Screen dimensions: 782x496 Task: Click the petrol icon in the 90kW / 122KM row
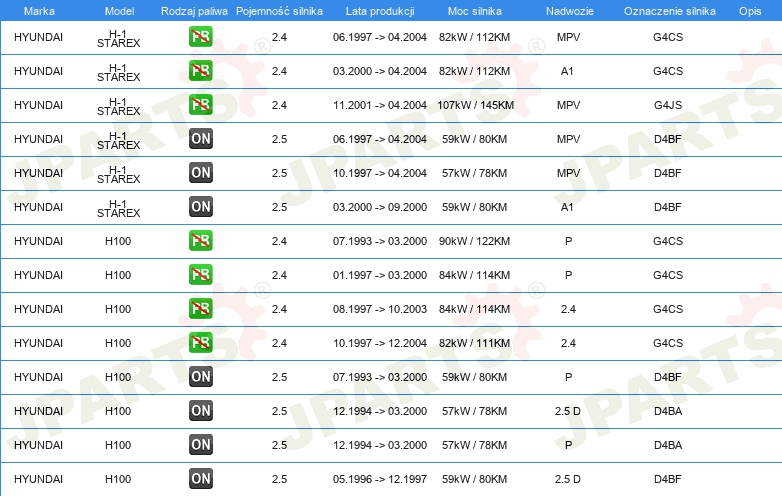200,241
